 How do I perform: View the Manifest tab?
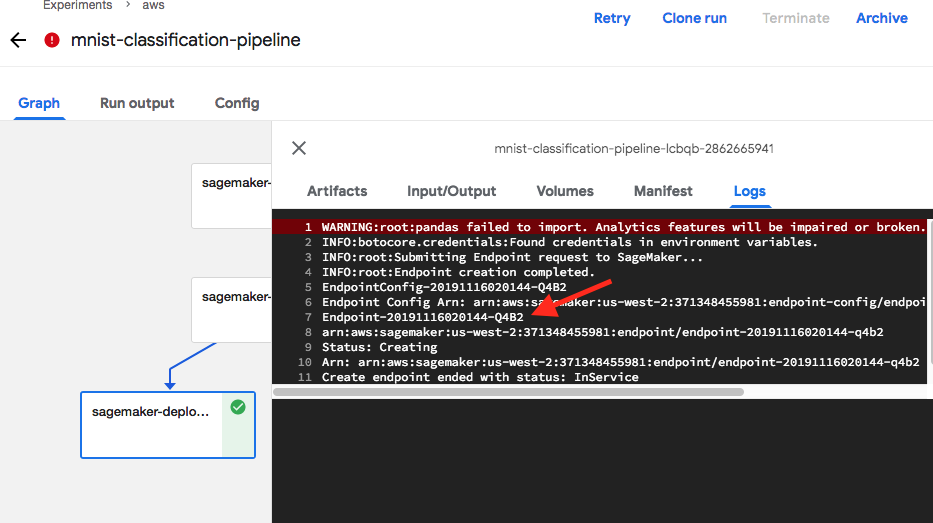click(663, 191)
